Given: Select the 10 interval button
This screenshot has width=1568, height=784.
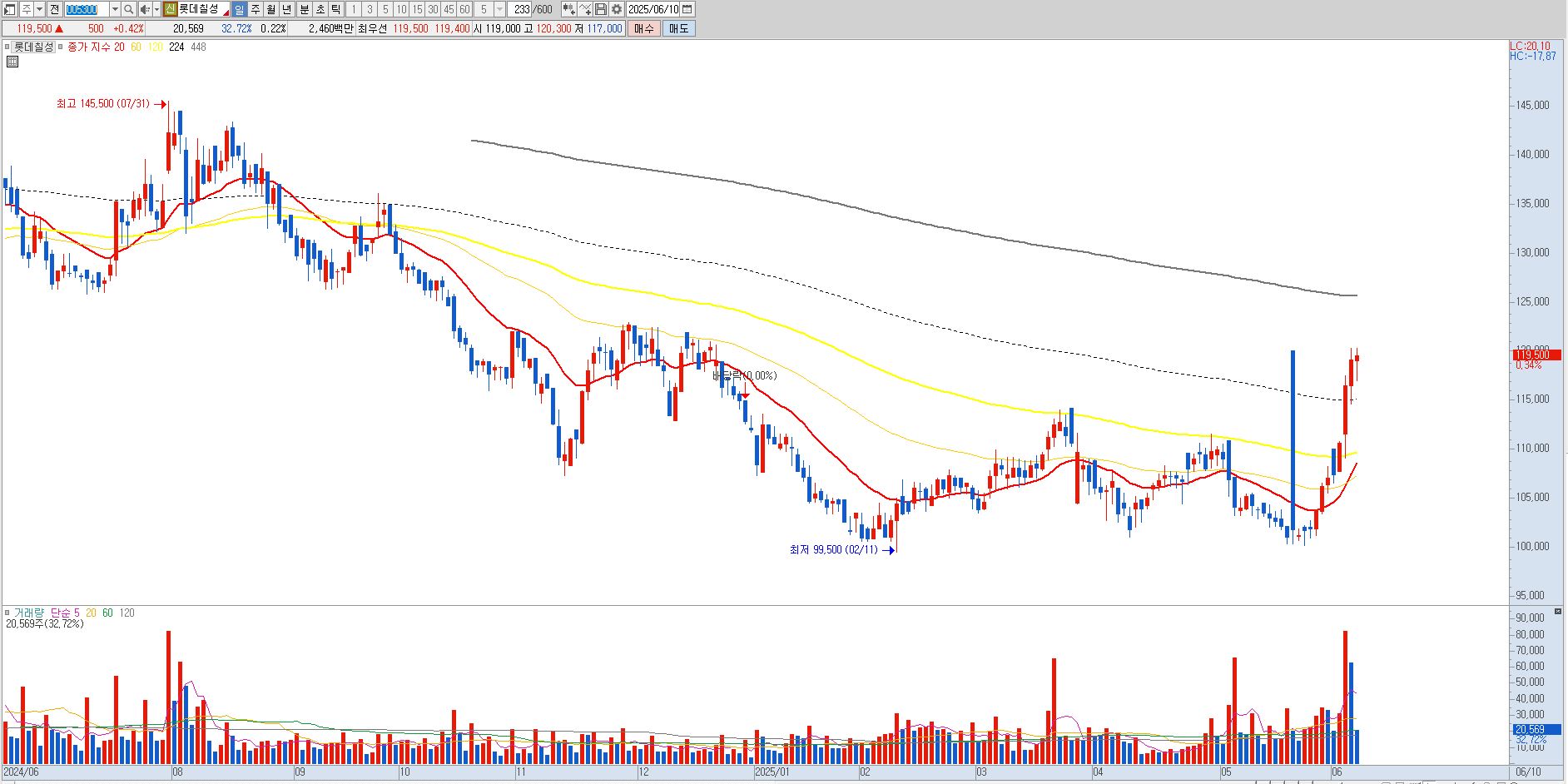Looking at the screenshot, I should [401, 9].
